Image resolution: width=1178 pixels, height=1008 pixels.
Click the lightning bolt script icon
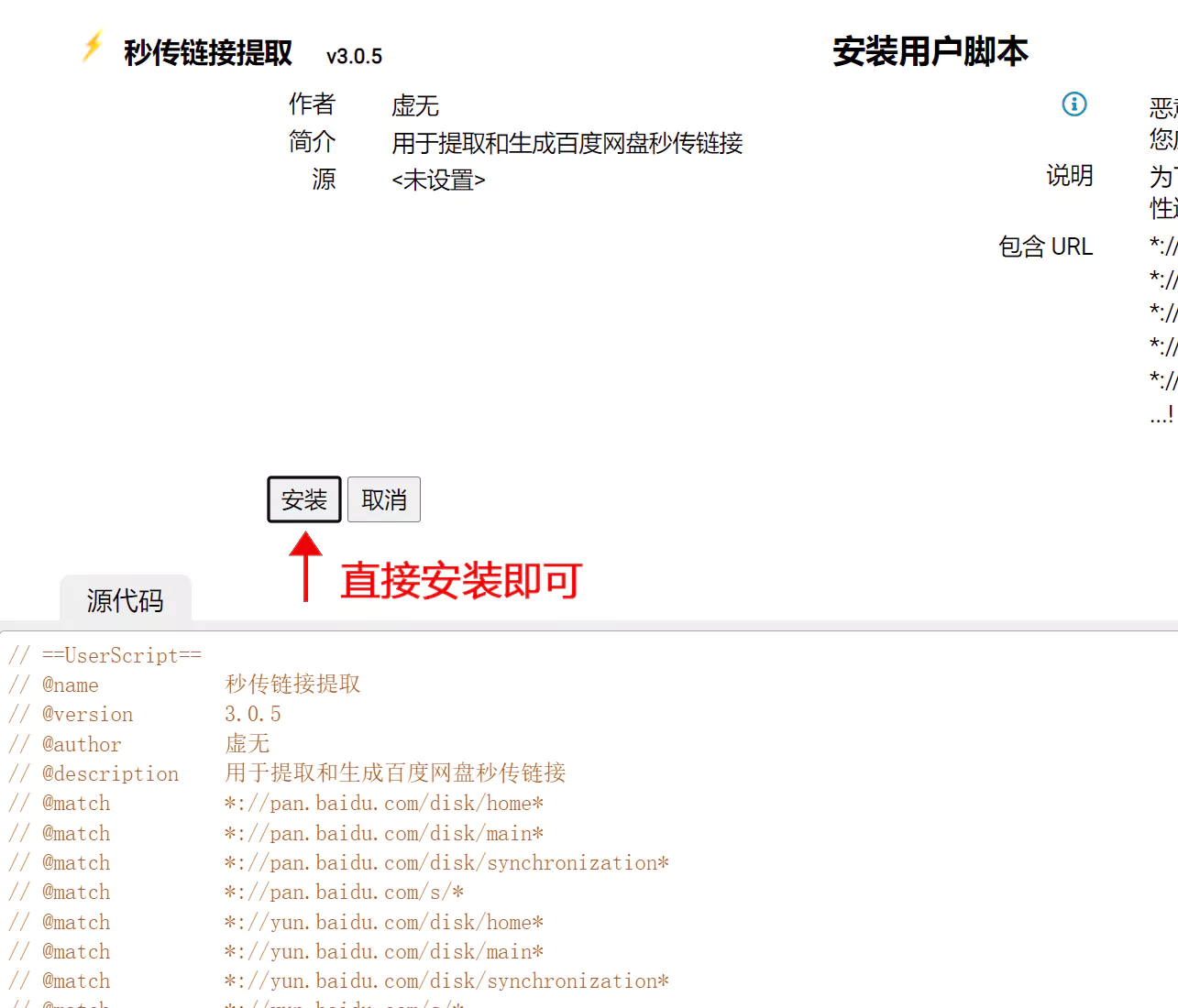pyautogui.click(x=93, y=47)
